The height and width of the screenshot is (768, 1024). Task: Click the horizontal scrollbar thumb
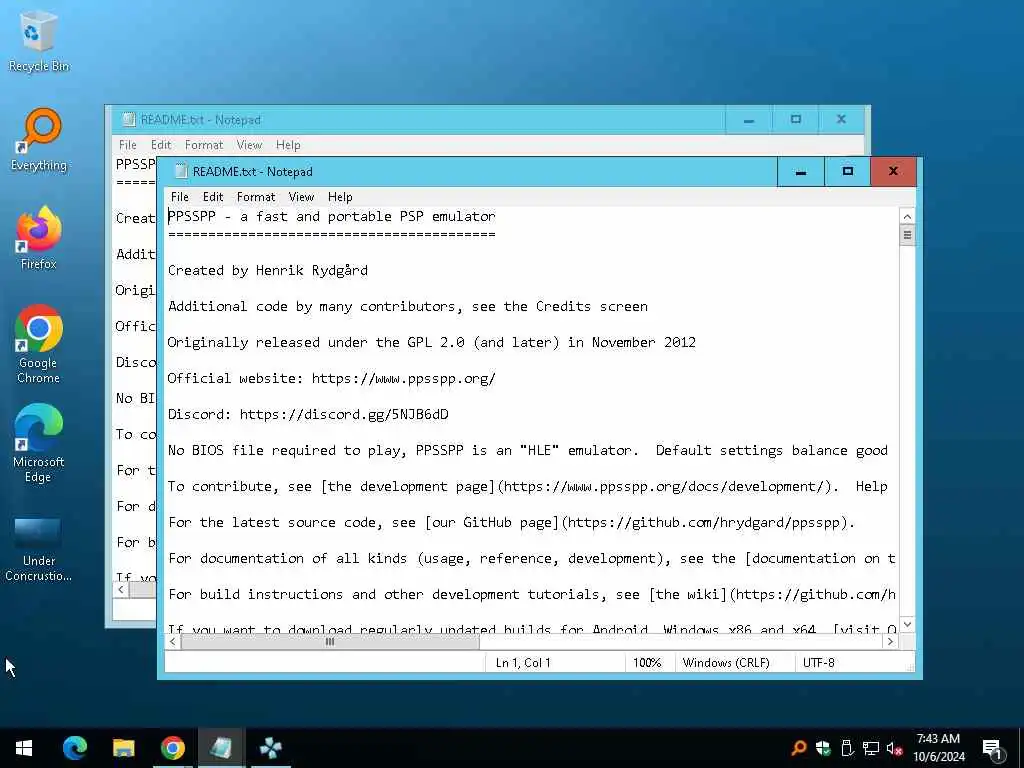(330, 642)
